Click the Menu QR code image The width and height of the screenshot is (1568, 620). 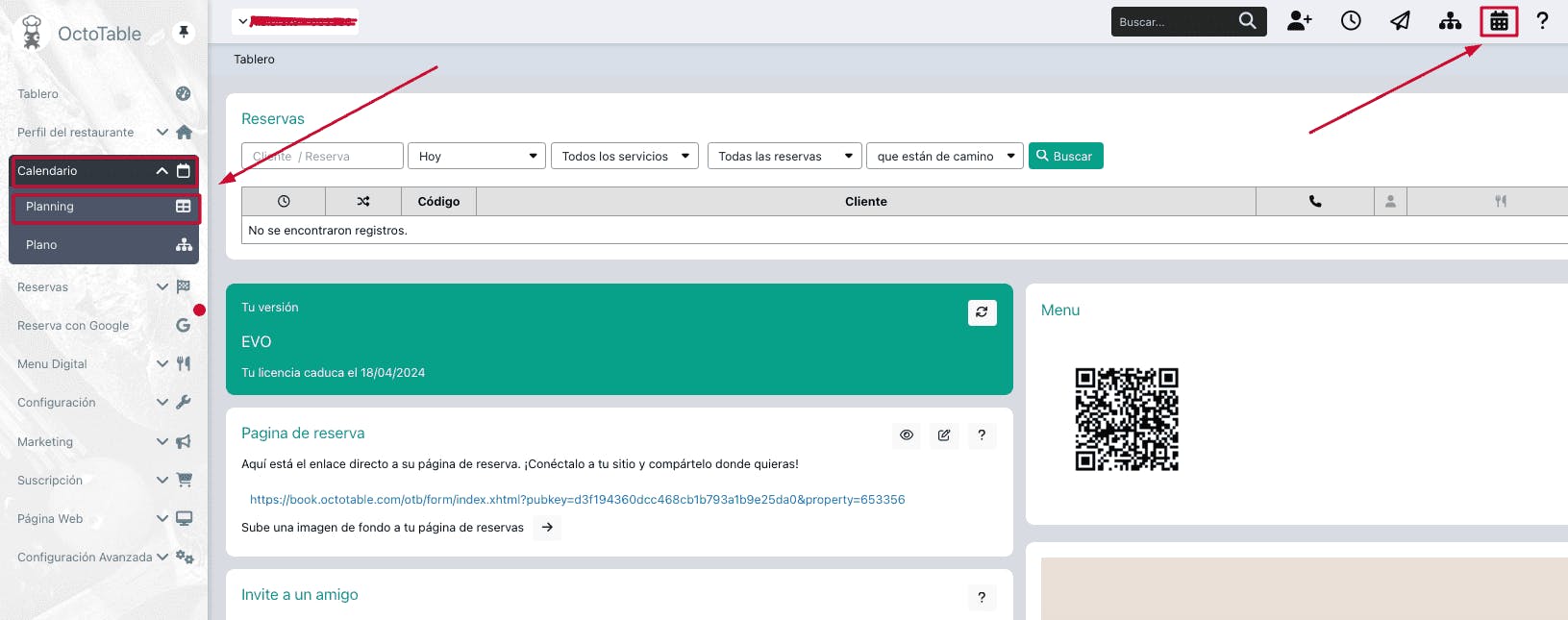click(x=1127, y=419)
